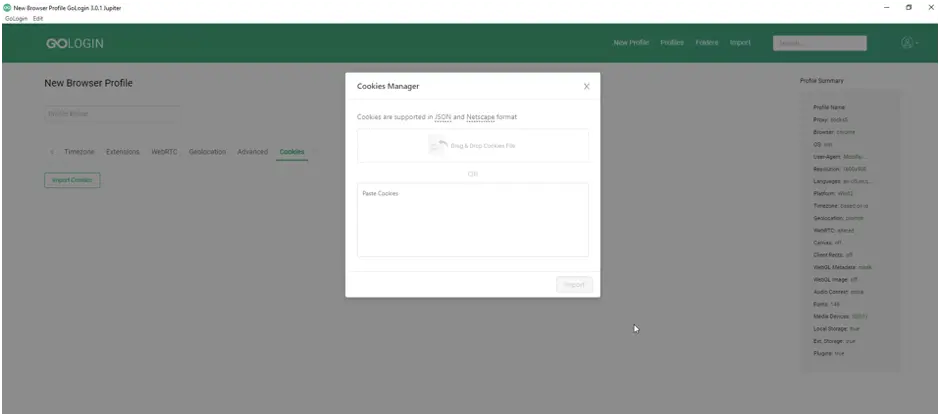Switch to the WebRTC tab
The height and width of the screenshot is (416, 940).
pyautogui.click(x=164, y=152)
